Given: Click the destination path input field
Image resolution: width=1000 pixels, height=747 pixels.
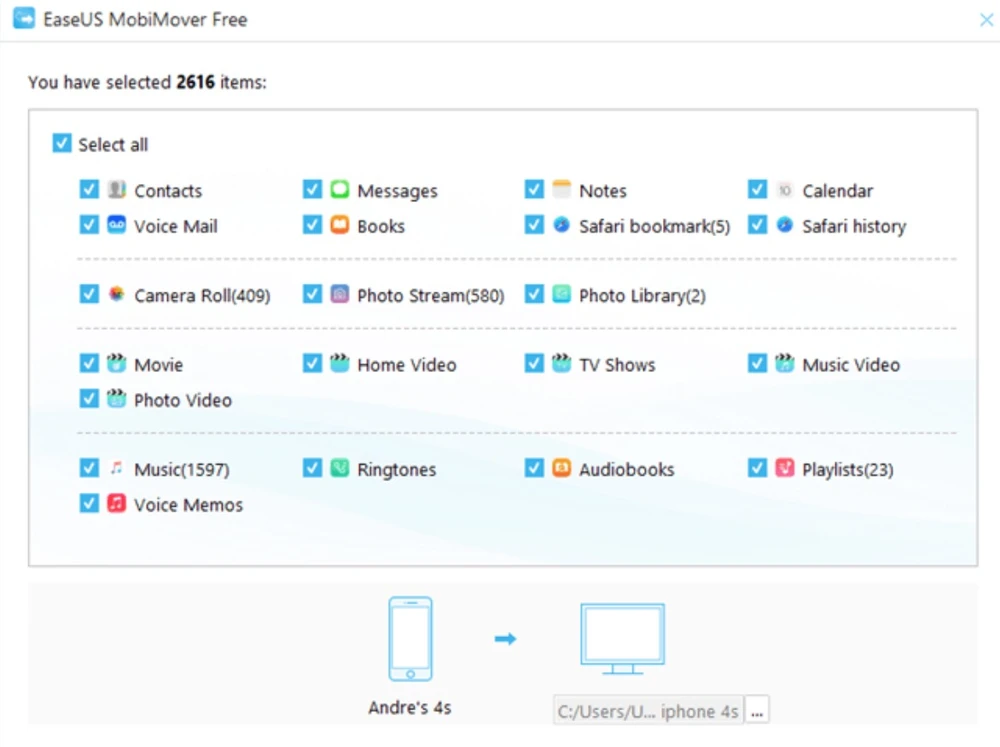Looking at the screenshot, I should click(648, 711).
